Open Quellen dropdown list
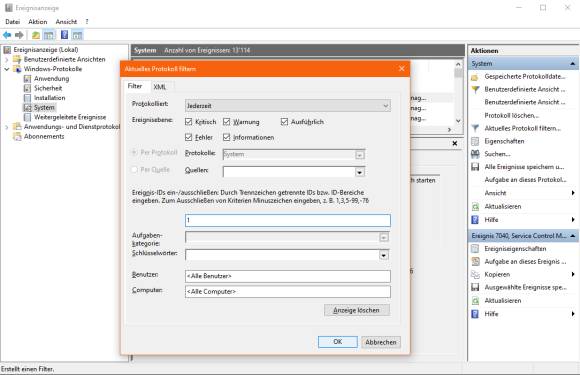 click(x=360, y=172)
